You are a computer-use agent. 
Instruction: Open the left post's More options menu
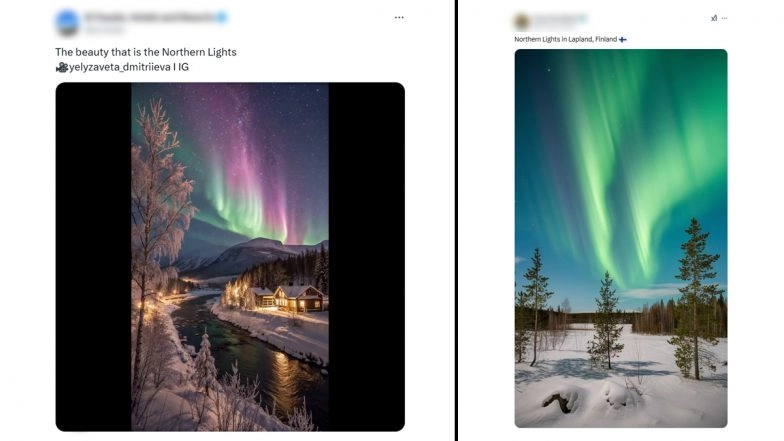tap(399, 17)
